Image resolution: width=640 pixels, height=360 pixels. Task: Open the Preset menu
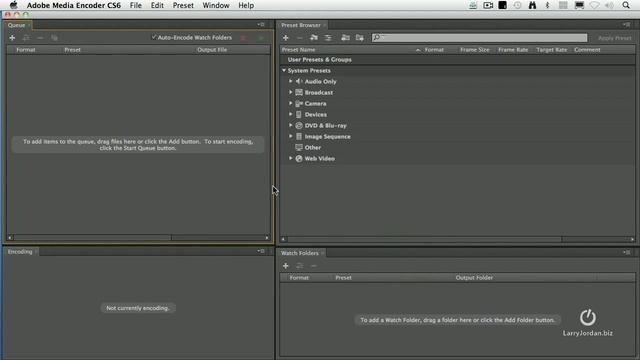pos(183,5)
